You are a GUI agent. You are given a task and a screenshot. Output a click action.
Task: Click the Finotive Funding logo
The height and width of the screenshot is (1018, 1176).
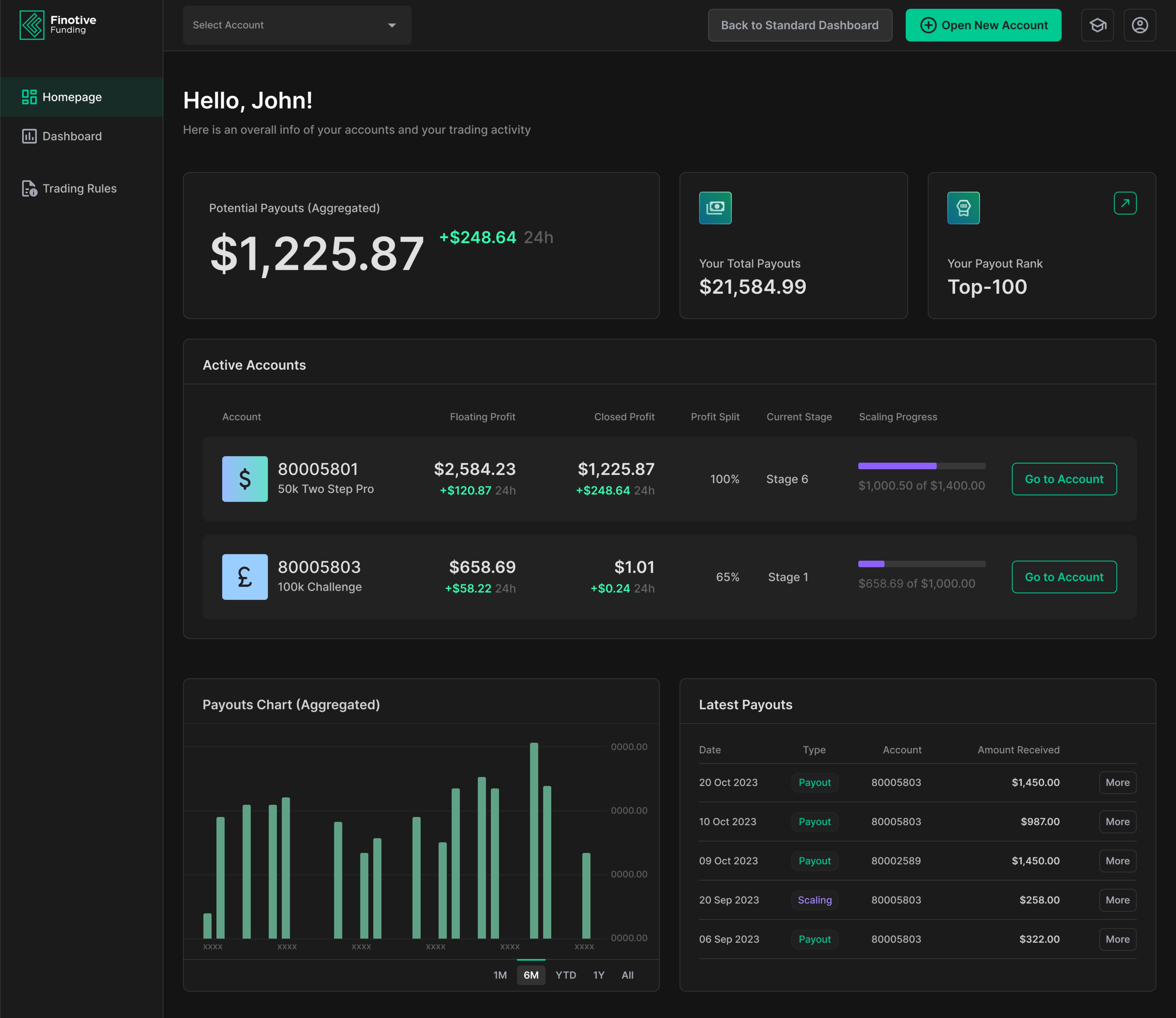point(58,25)
